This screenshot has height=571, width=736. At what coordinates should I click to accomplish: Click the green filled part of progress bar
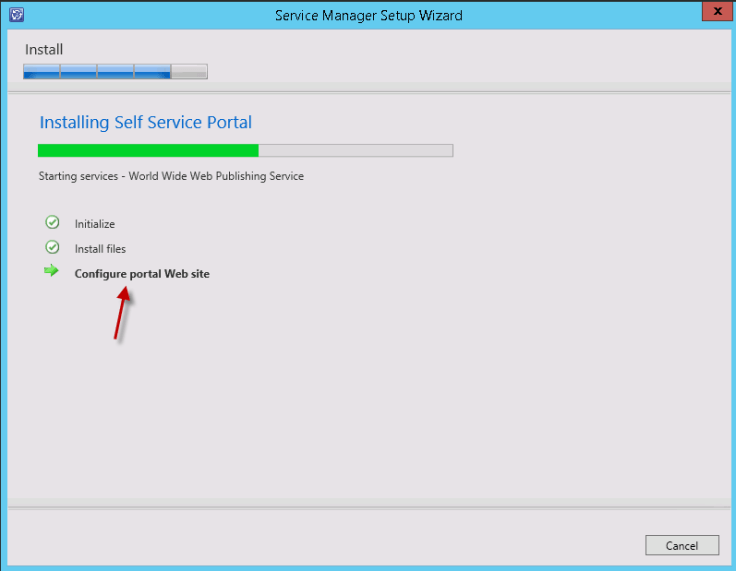point(148,151)
